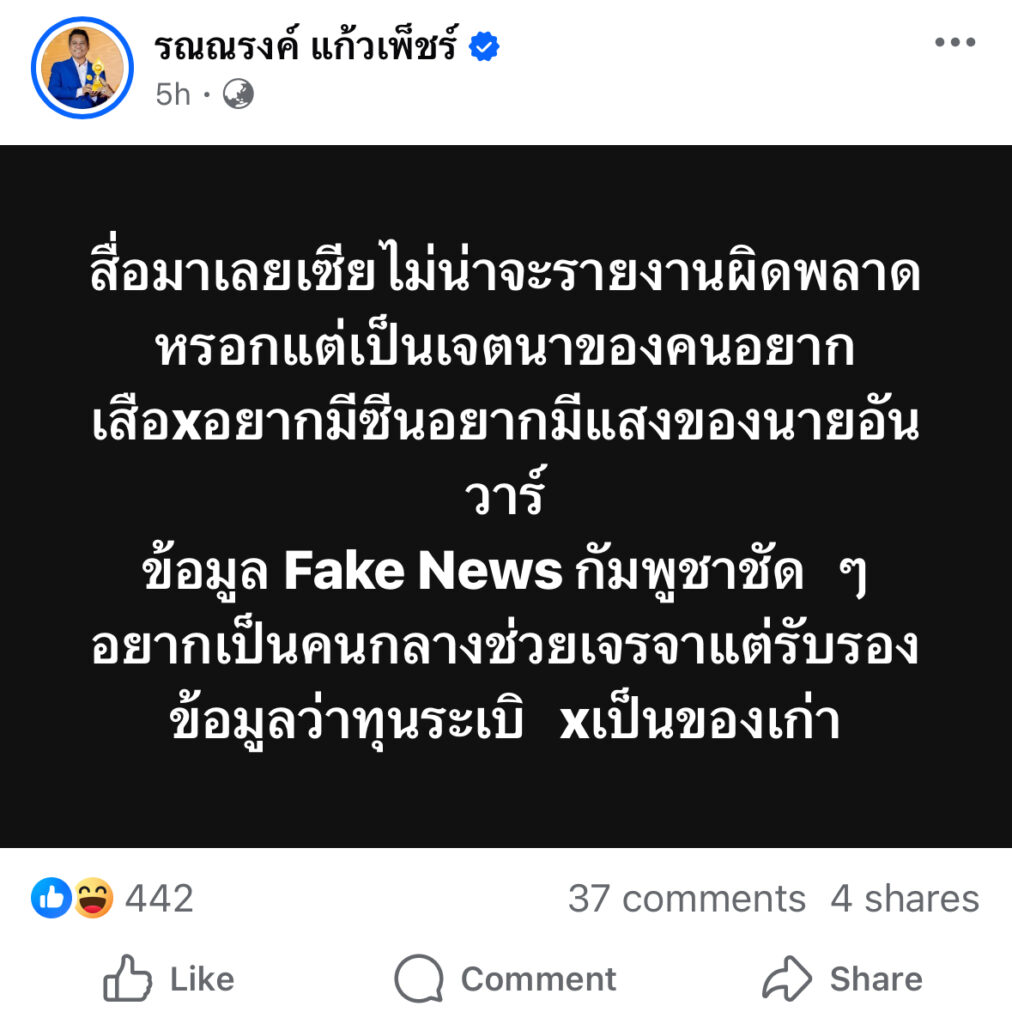Click the curved arrow Share icon

[x=786, y=979]
